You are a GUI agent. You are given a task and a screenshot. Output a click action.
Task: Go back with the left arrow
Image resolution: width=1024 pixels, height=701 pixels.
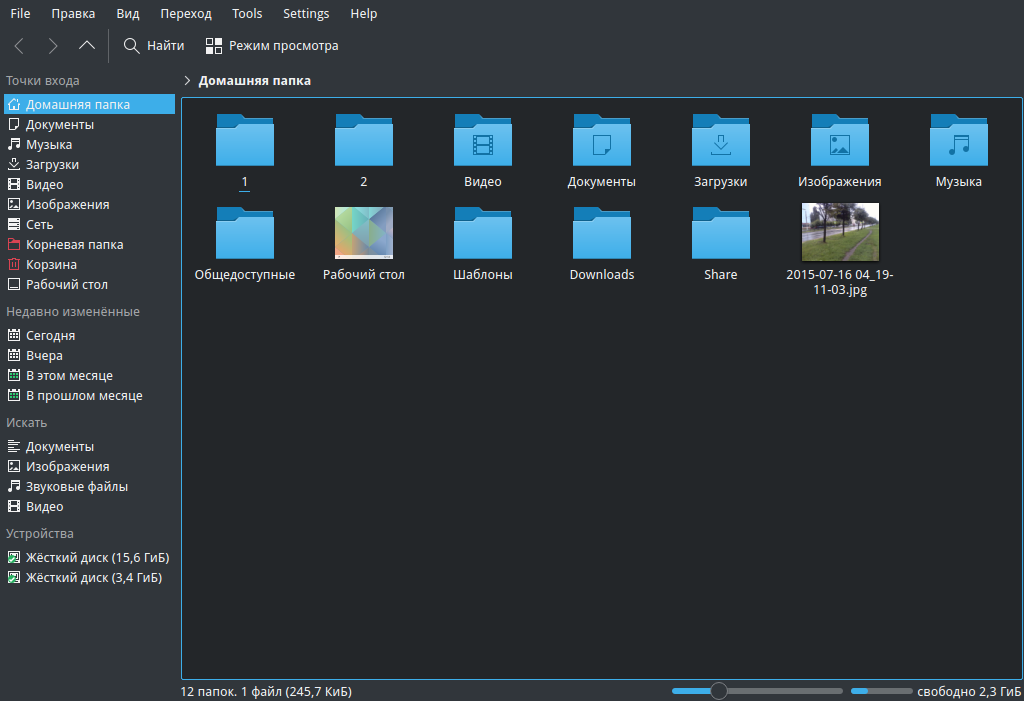tap(19, 46)
